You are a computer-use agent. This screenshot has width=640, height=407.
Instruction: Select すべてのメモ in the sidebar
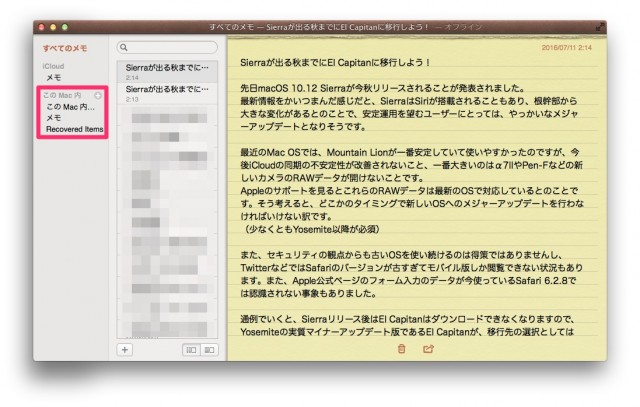[x=65, y=48]
